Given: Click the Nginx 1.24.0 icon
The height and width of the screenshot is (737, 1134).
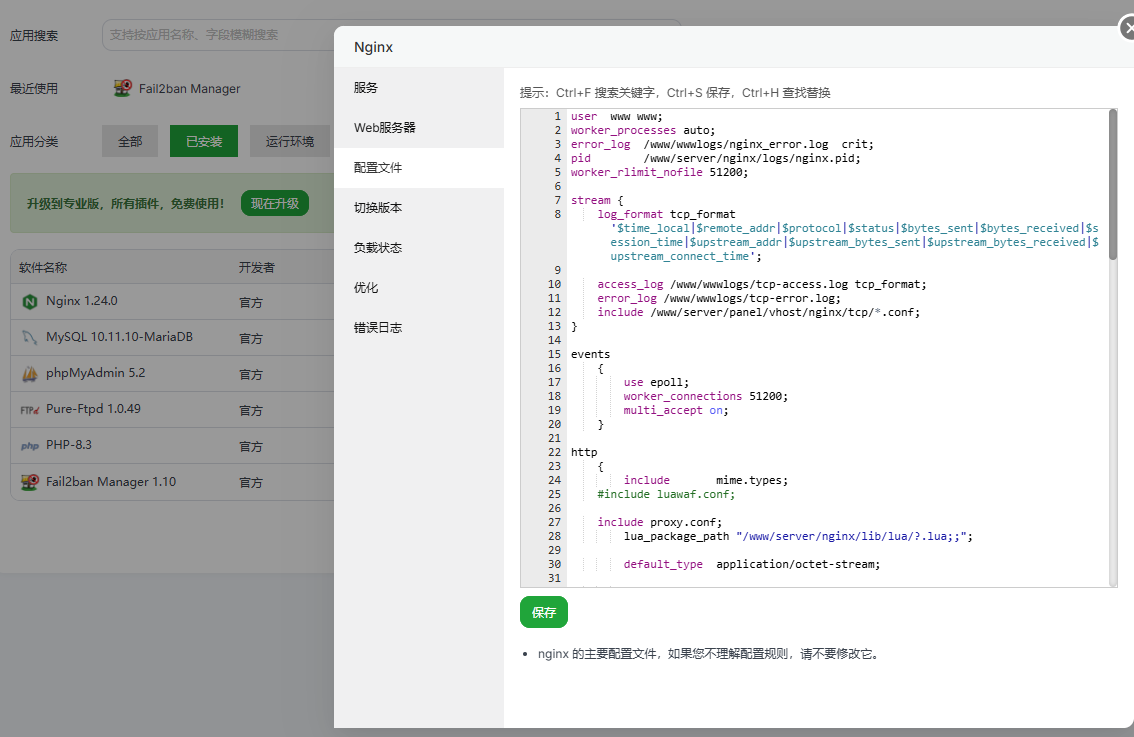Looking at the screenshot, I should tap(29, 301).
